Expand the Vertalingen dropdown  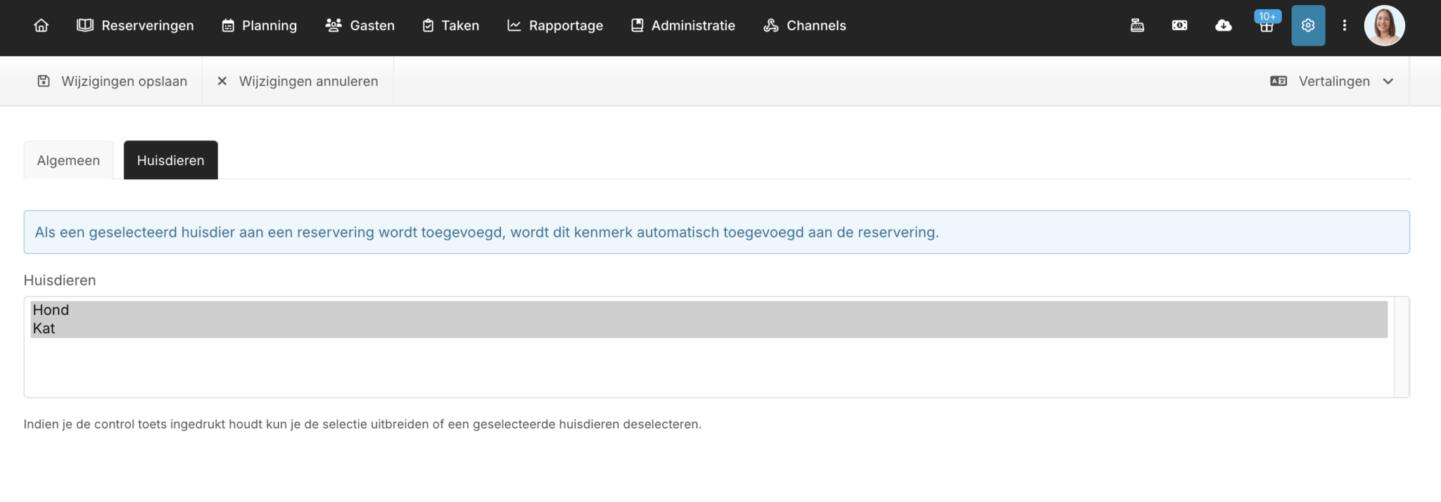tap(1332, 81)
